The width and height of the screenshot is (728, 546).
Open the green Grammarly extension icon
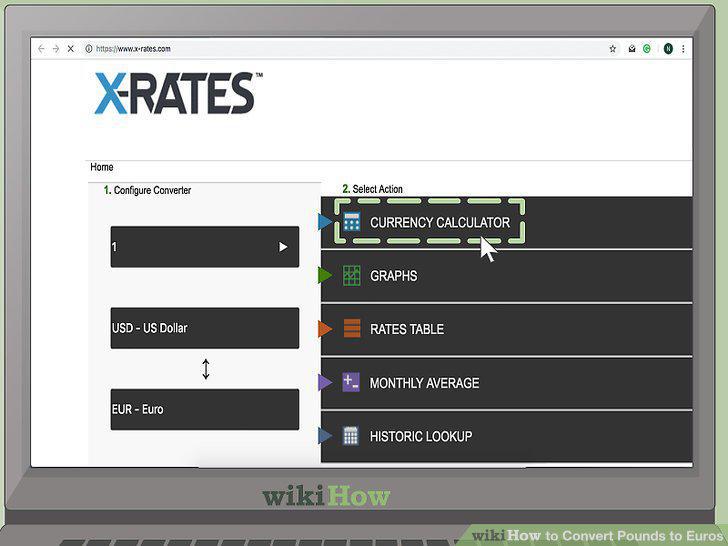point(647,49)
